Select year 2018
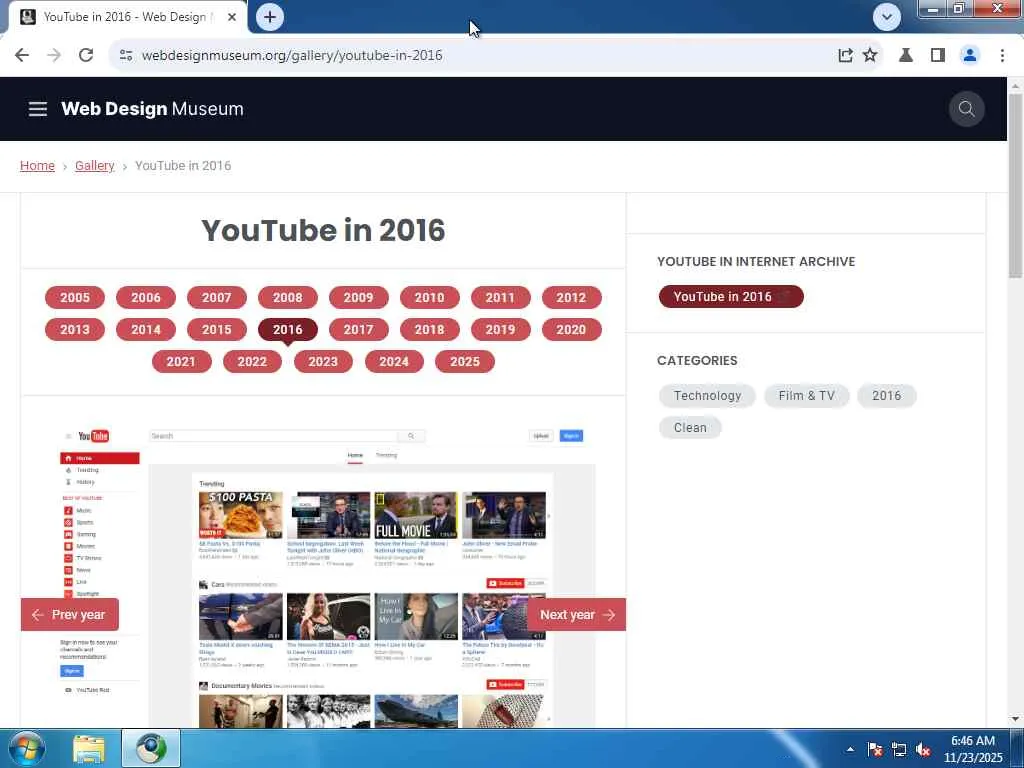This screenshot has width=1024, height=768. pos(429,330)
